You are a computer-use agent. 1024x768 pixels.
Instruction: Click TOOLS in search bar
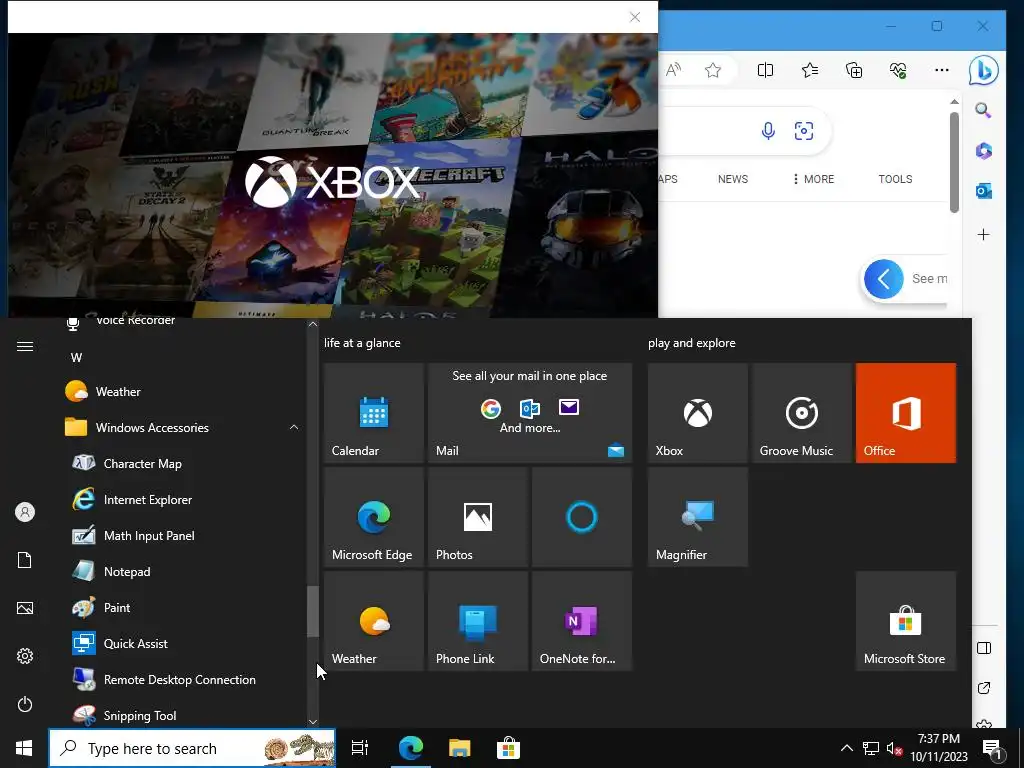[x=895, y=179]
